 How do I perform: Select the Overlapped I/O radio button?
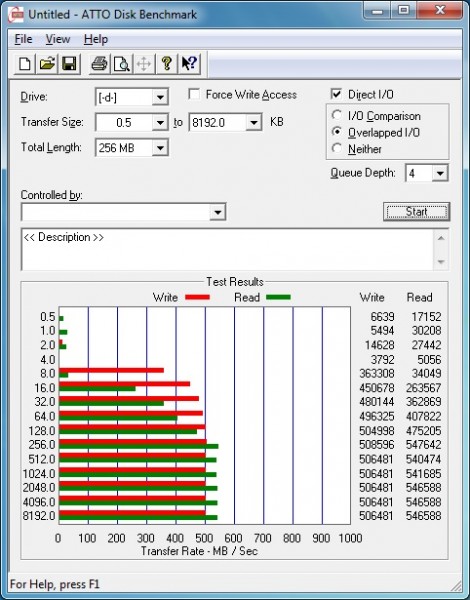coord(337,132)
